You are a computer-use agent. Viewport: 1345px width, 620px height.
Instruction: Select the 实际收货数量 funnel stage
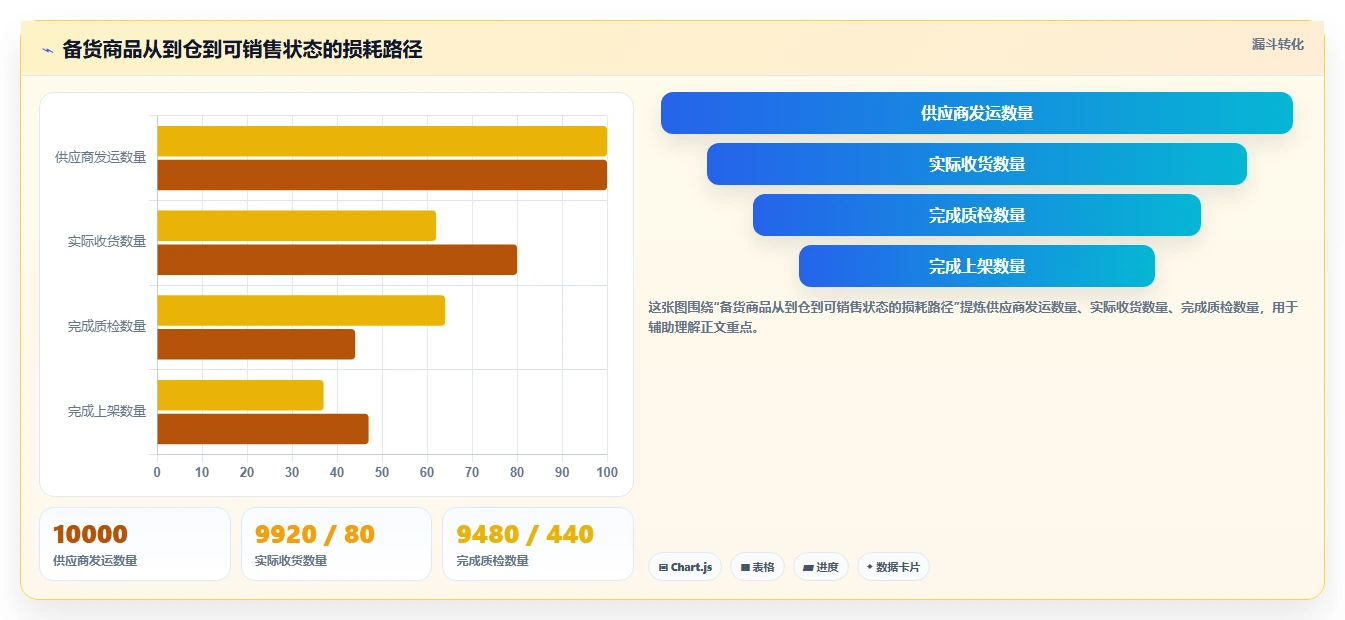(976, 164)
